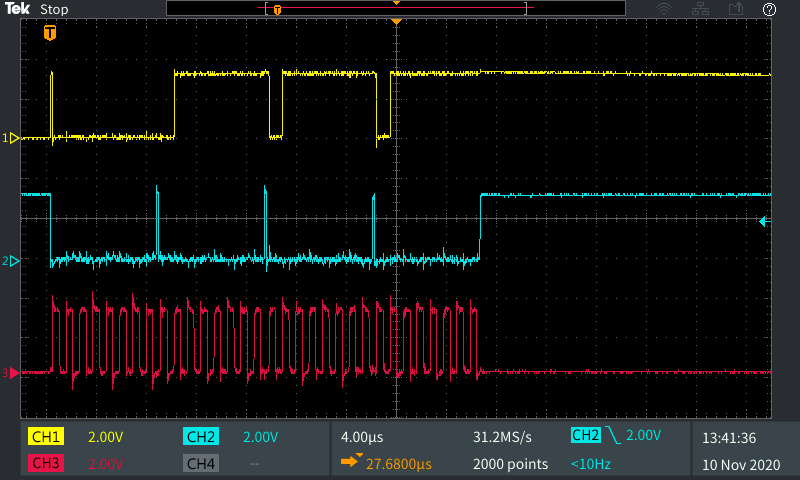Click the 27.6800µs trigger delay readout
The height and width of the screenshot is (480, 800).
388,463
